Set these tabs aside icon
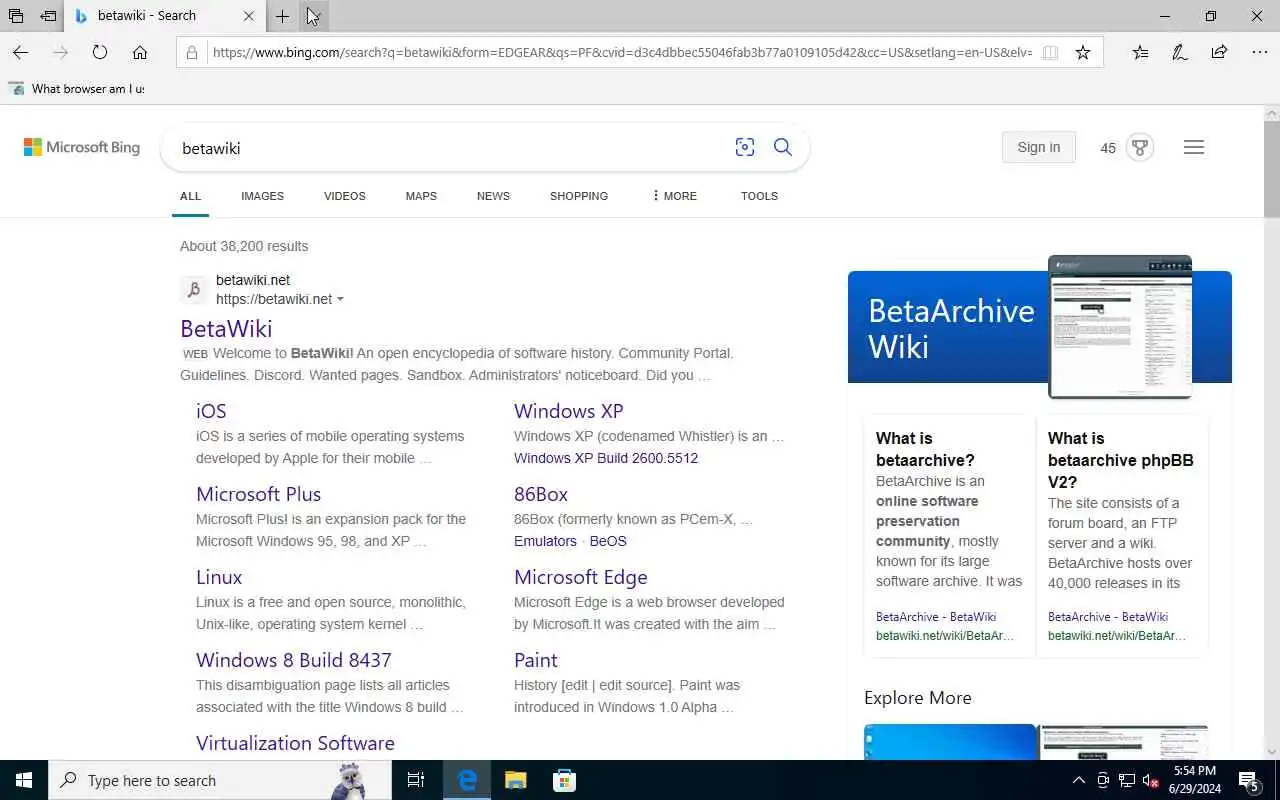This screenshot has width=1280, height=800. coord(48,16)
